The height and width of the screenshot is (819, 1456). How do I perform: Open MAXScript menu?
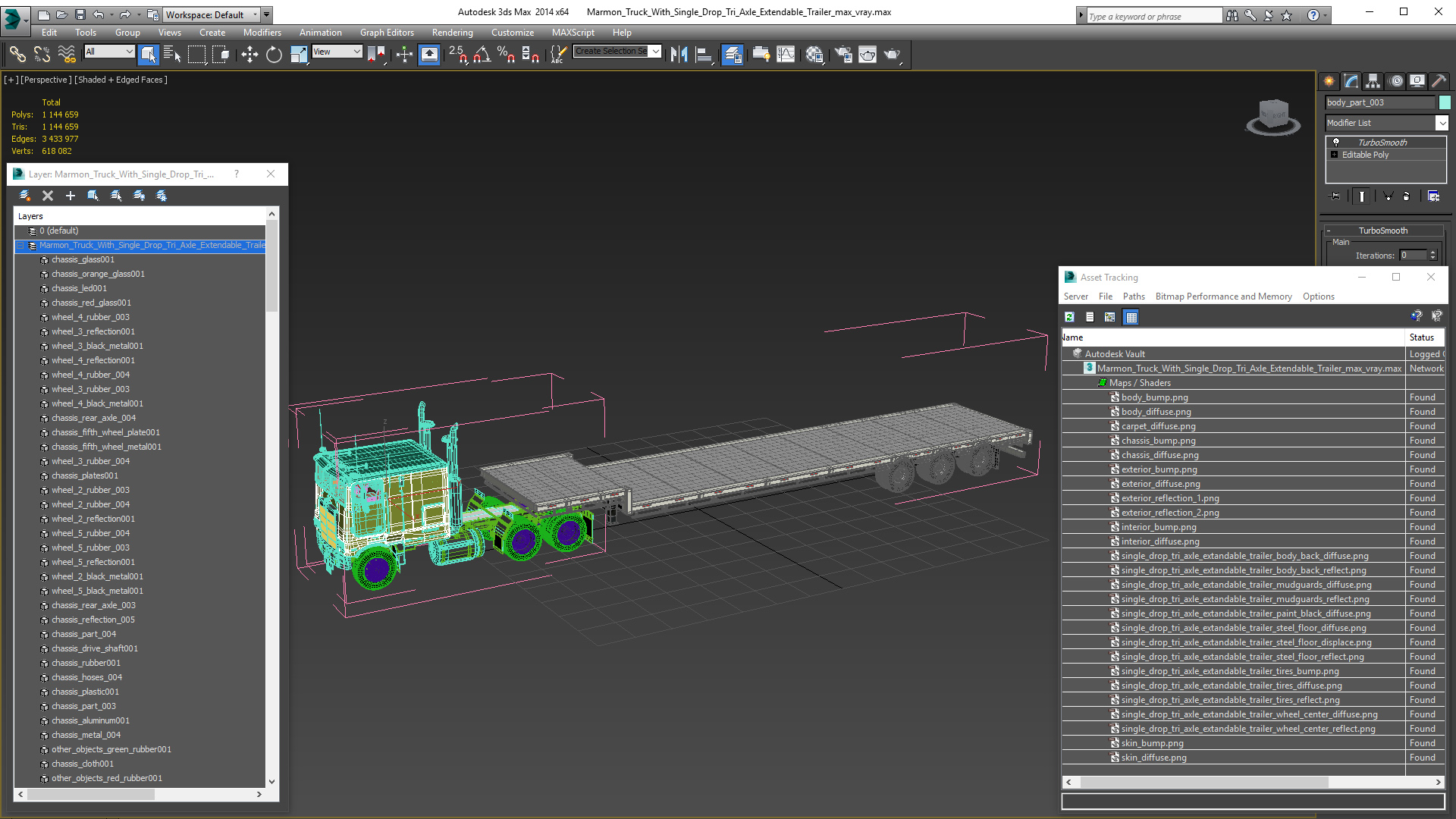tap(573, 33)
